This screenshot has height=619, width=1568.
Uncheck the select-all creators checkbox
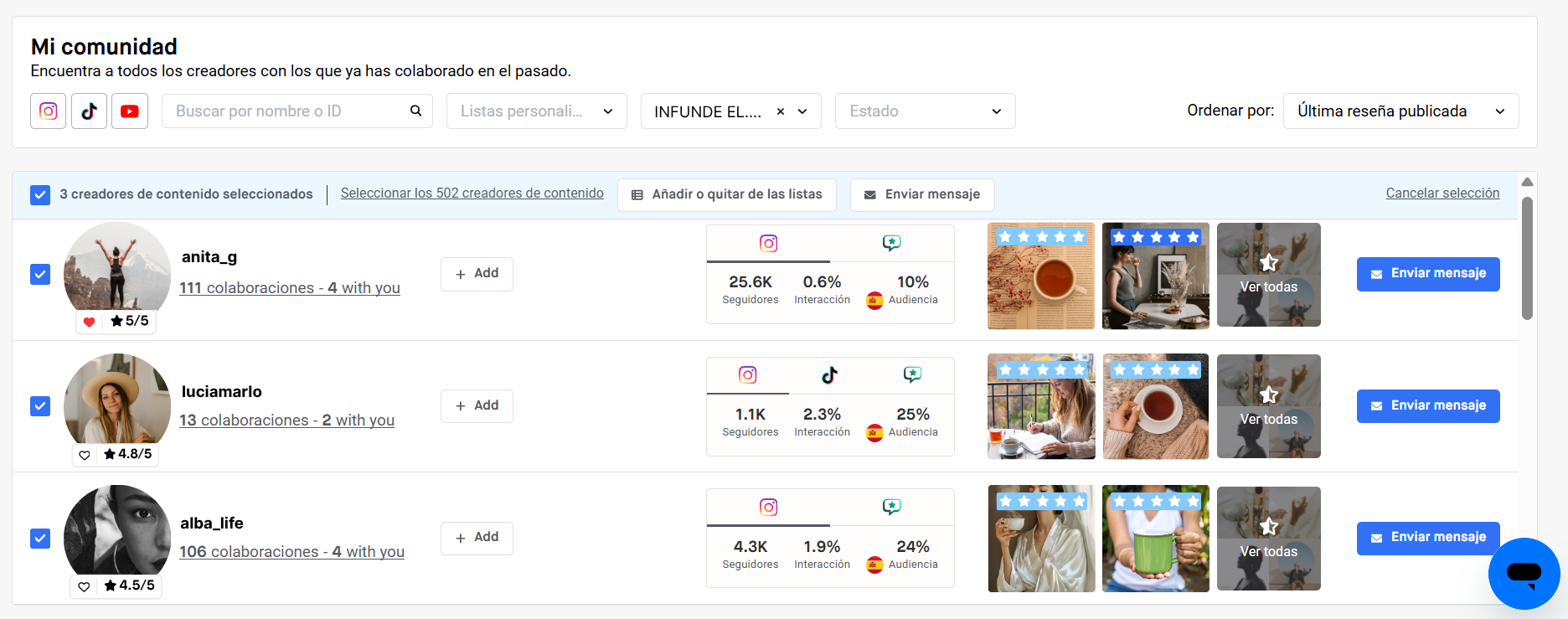(x=40, y=195)
